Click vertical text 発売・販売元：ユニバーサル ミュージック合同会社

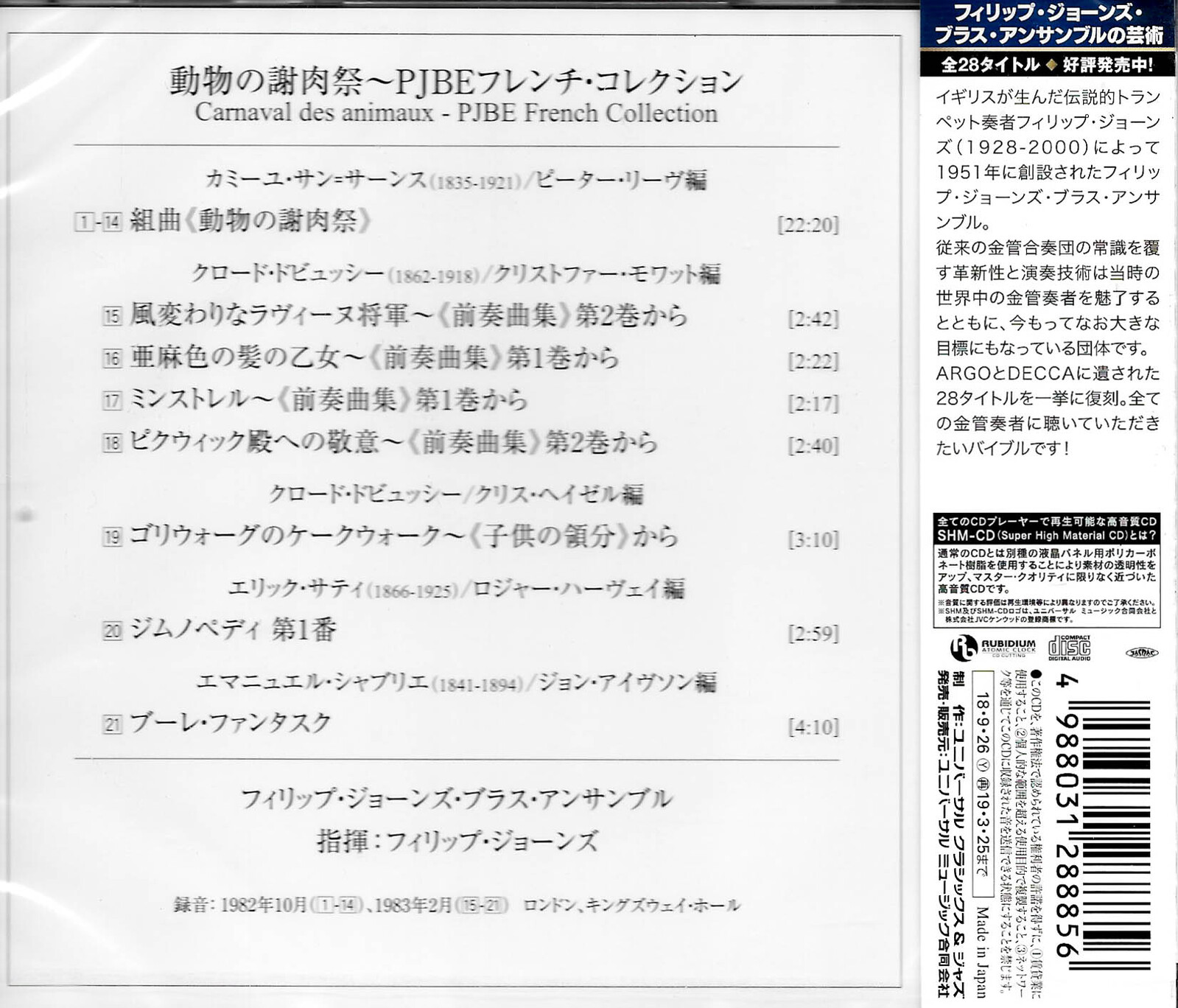[942, 833]
